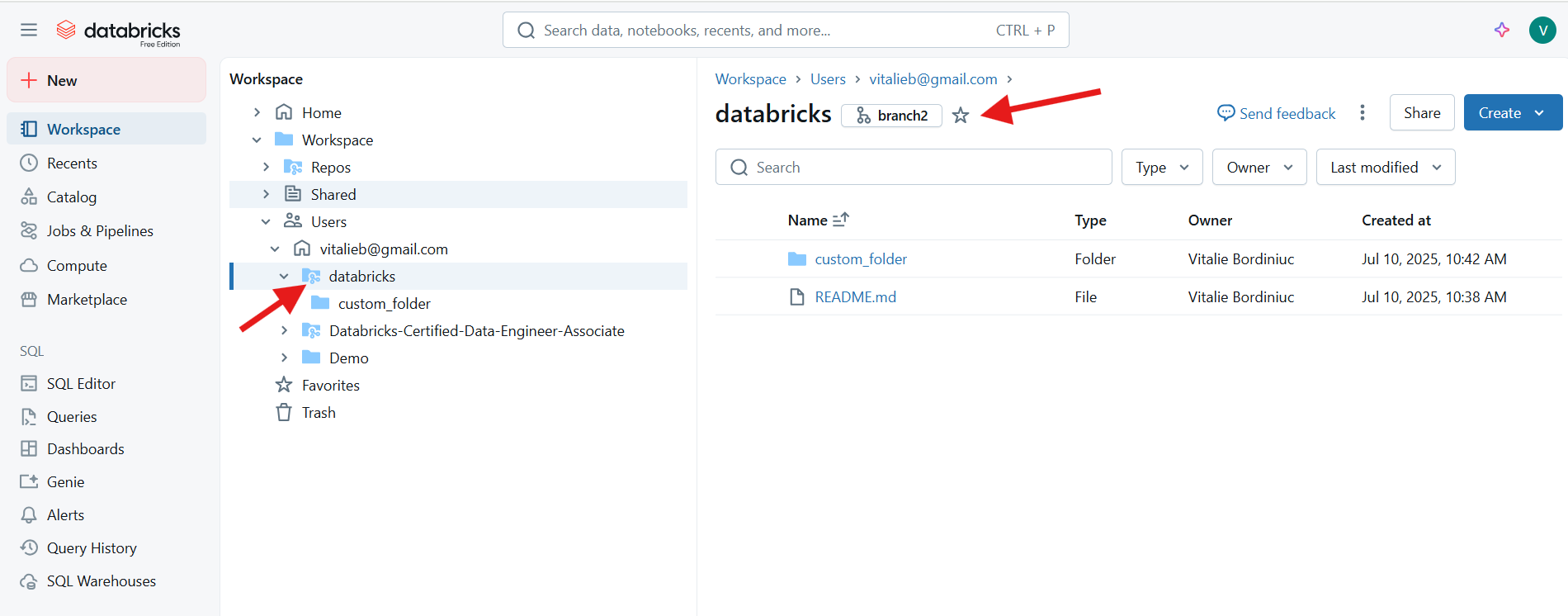Open the custom_folder link in table
Viewport: 1568px width, 616px height.
861,258
